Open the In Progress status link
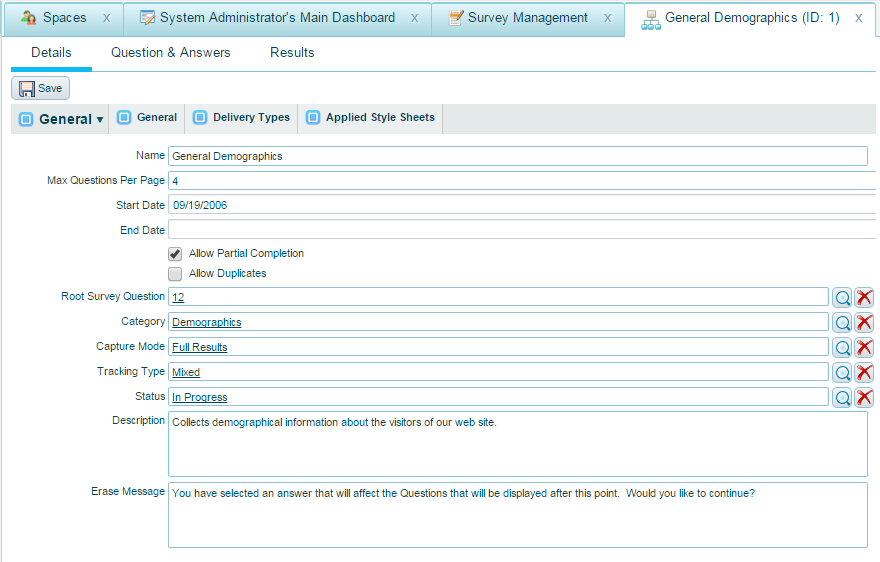The image size is (880, 562). [x=200, y=397]
